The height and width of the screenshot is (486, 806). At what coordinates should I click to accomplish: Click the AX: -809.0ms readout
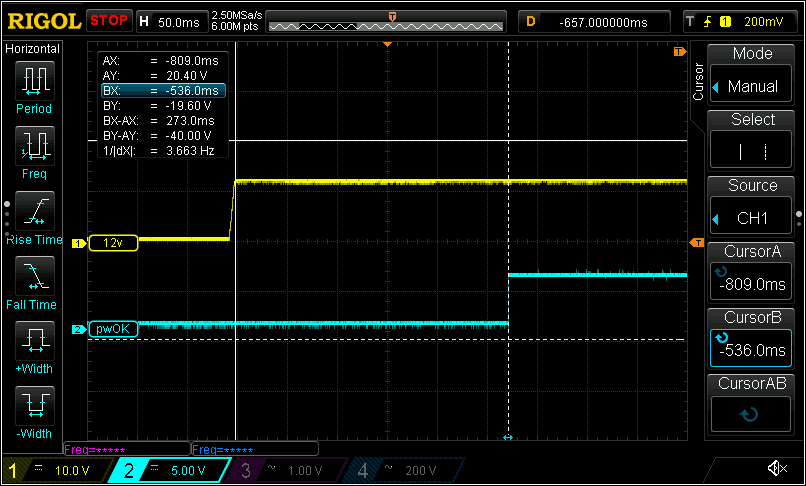pos(161,61)
